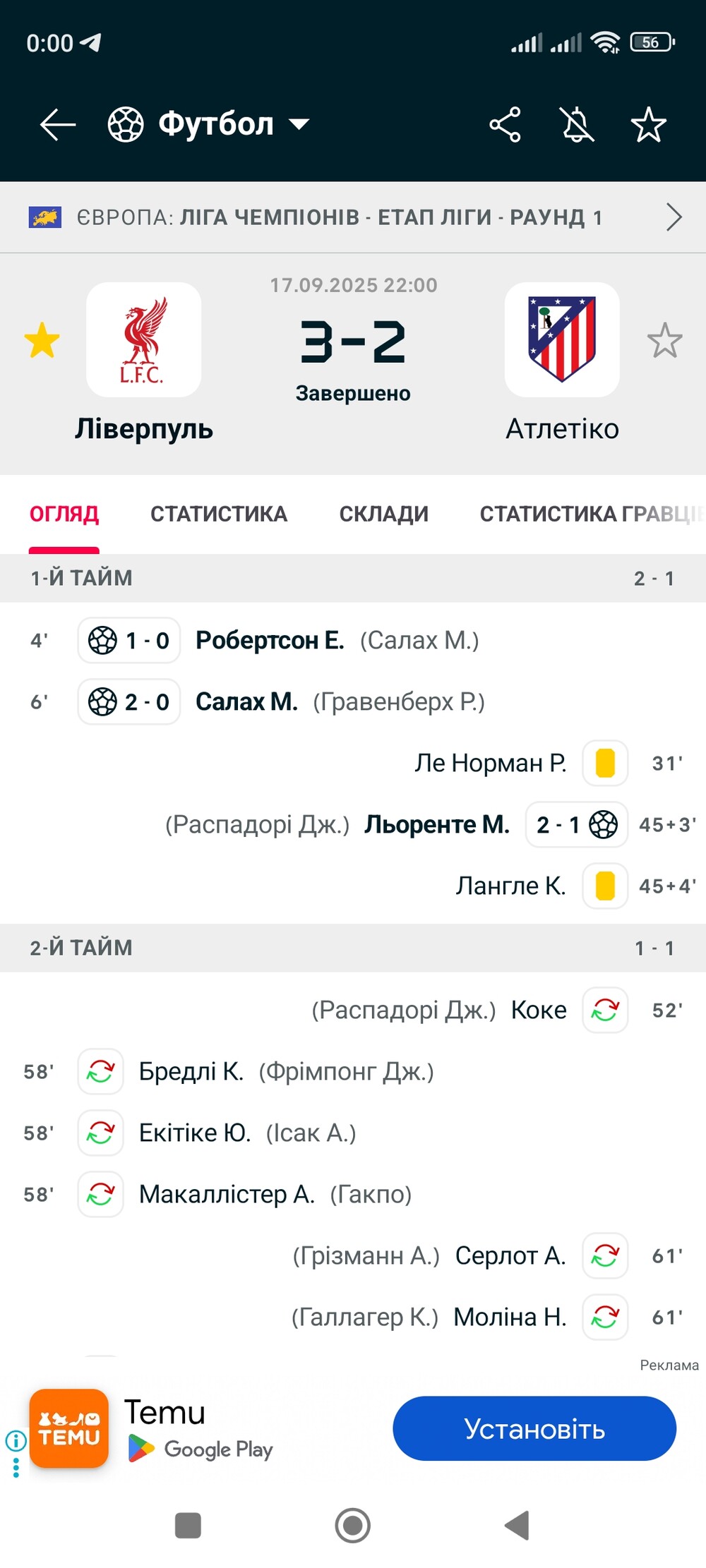Open ad info icon beside Temu
The height and width of the screenshot is (1568, 706).
[16, 1440]
